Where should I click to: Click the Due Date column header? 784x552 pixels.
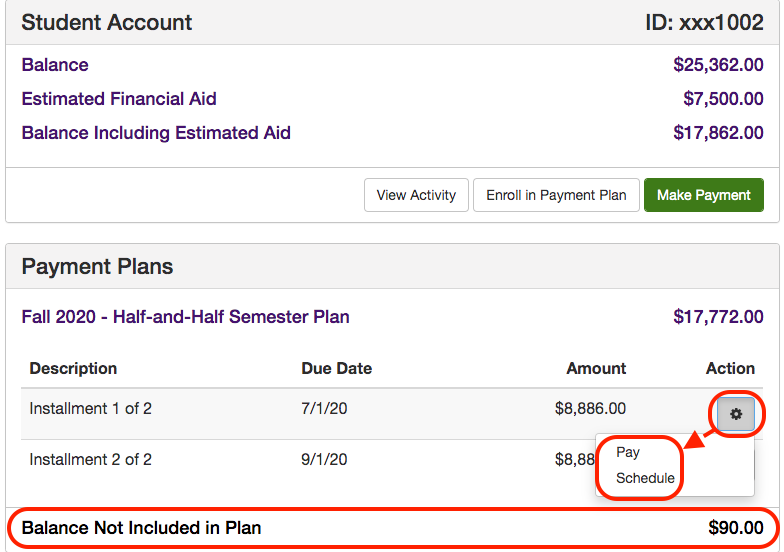click(336, 369)
